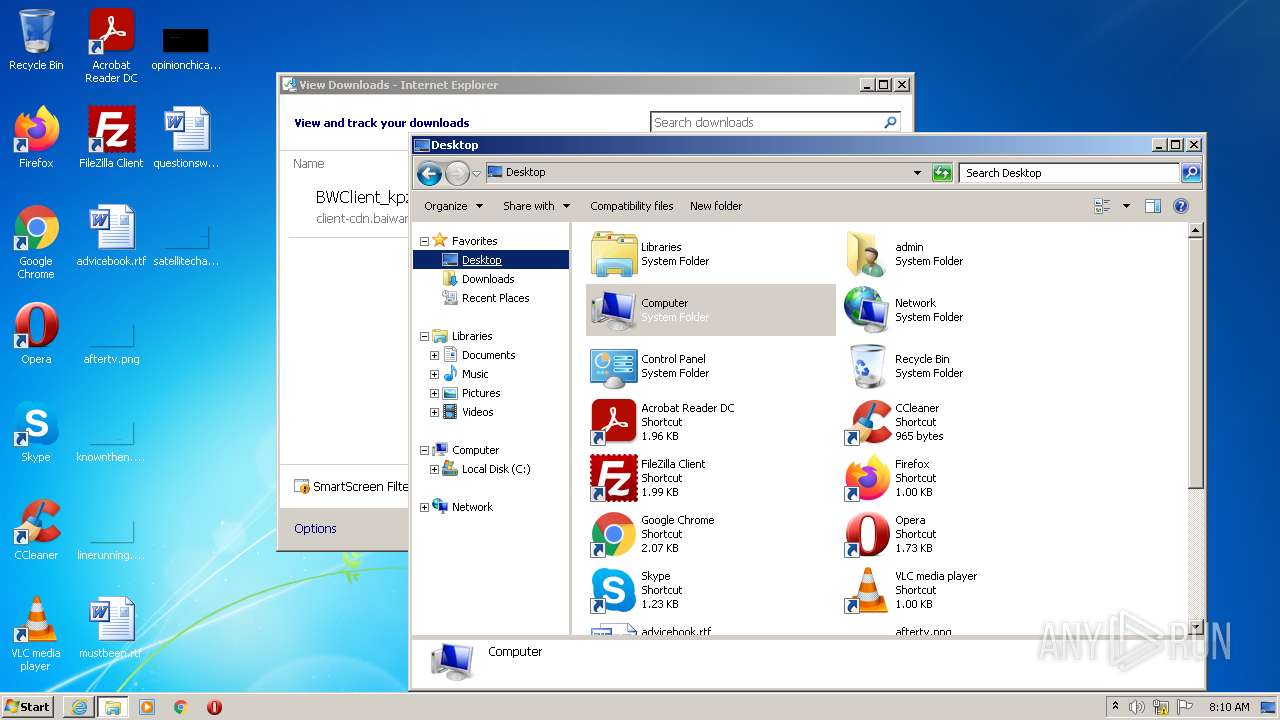Click Windows Media Player taskbar icon
Image resolution: width=1280 pixels, height=720 pixels.
pyautogui.click(x=147, y=707)
